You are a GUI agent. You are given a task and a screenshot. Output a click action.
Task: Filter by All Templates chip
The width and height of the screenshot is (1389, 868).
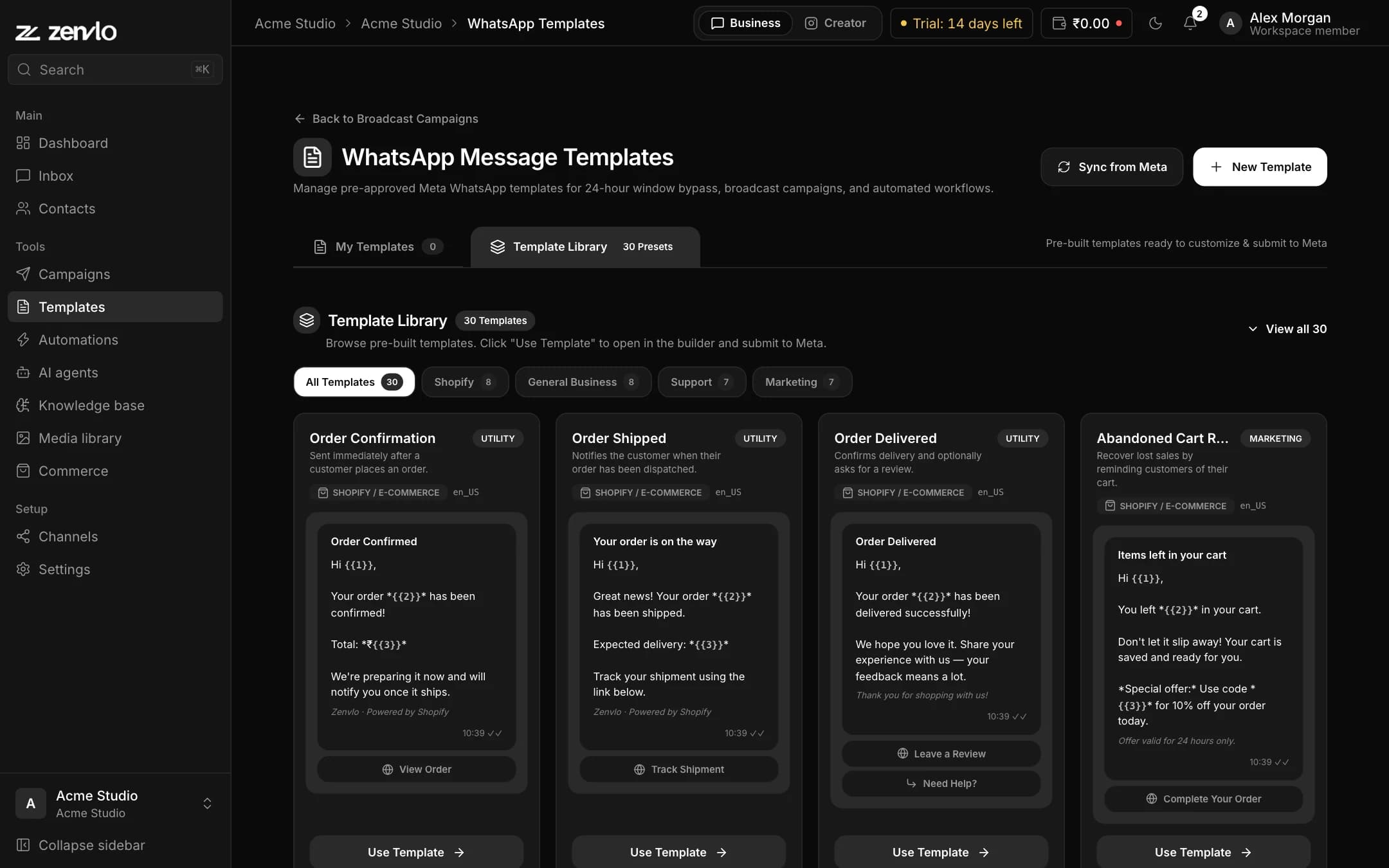pyautogui.click(x=354, y=382)
